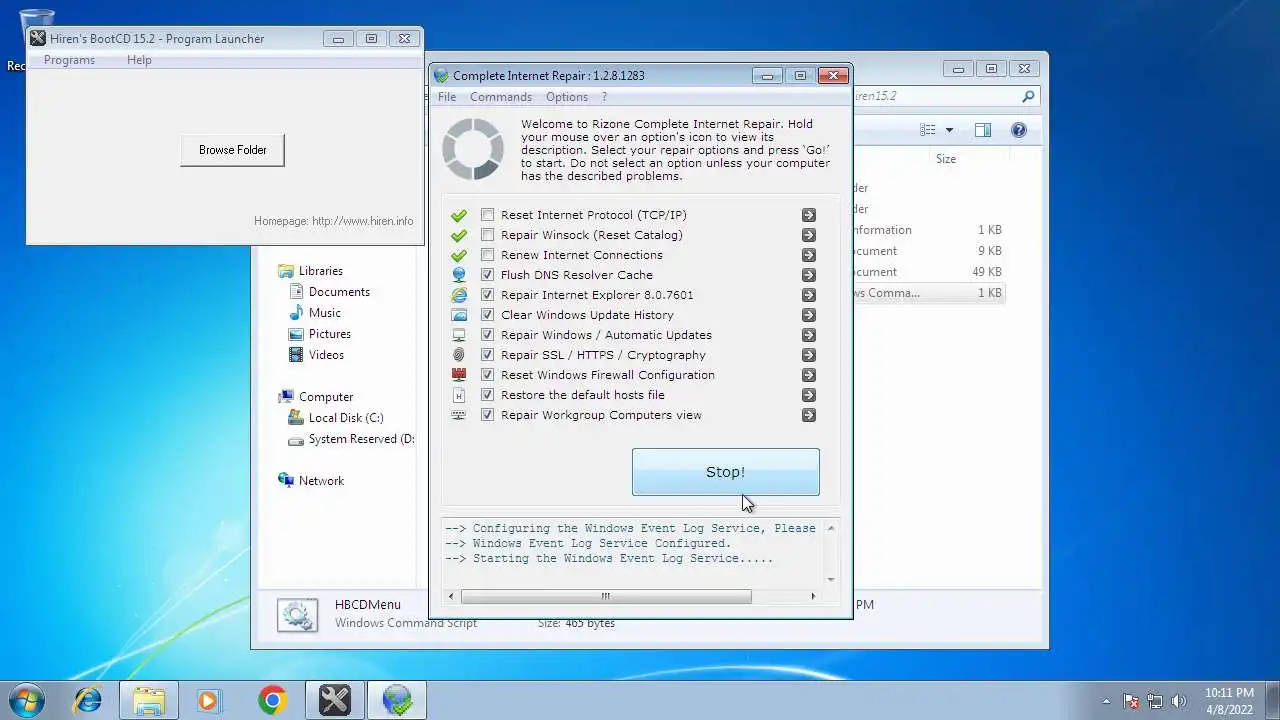Uncheck Flush DNS Resolver Cache
The width and height of the screenshot is (1280, 720).
tap(487, 275)
